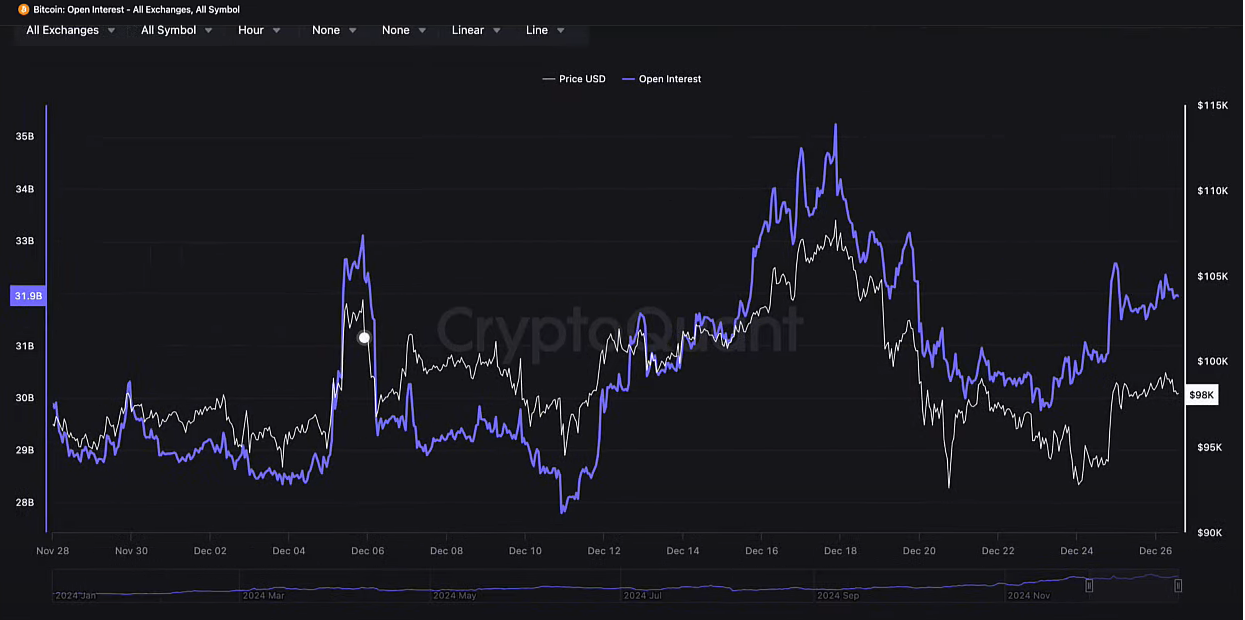Click the 31.9B value badge on left axis

click(27, 296)
